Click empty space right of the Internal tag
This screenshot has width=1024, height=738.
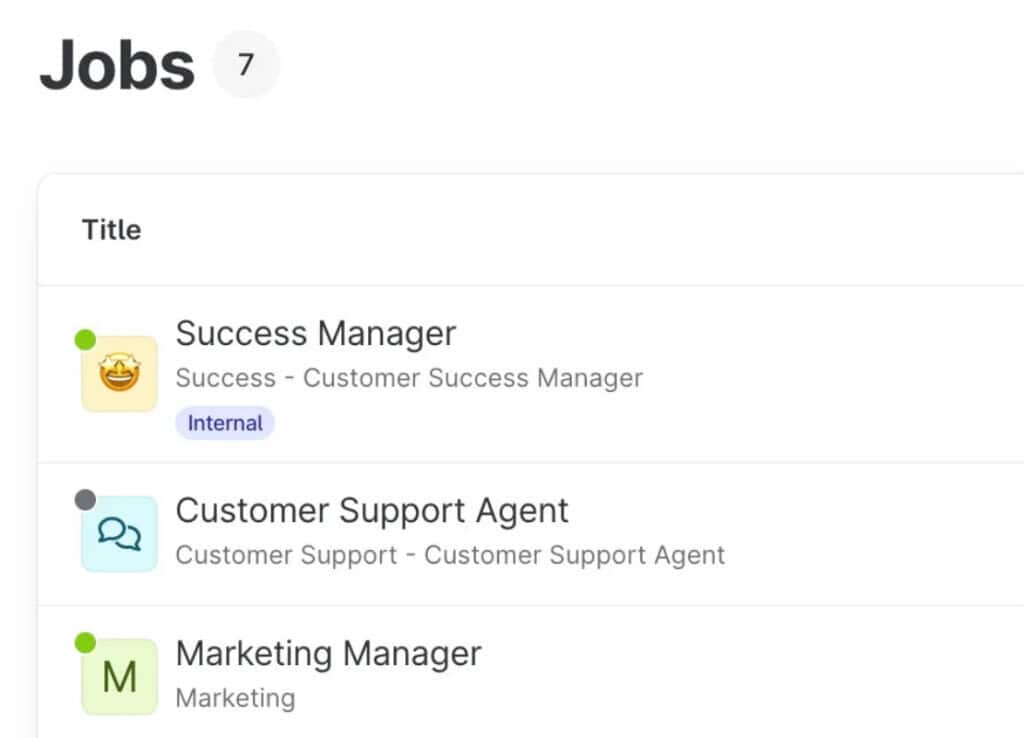coord(600,423)
